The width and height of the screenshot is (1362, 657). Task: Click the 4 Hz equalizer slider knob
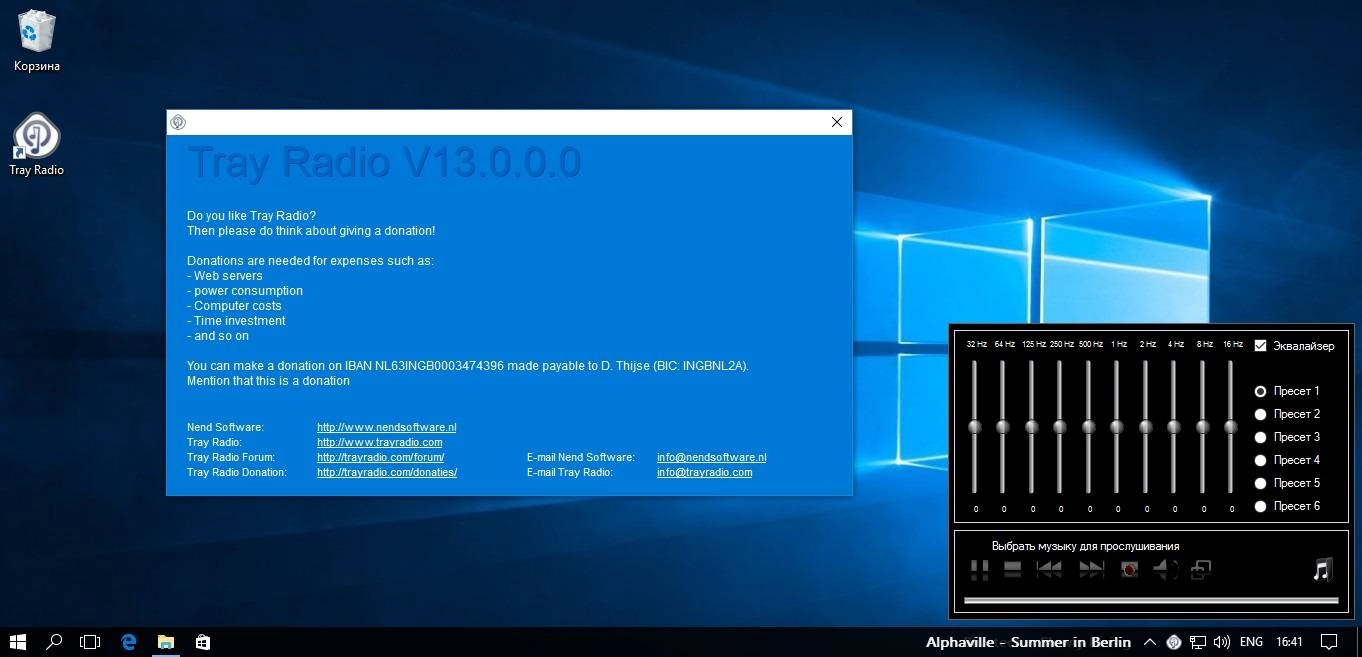coord(1174,427)
